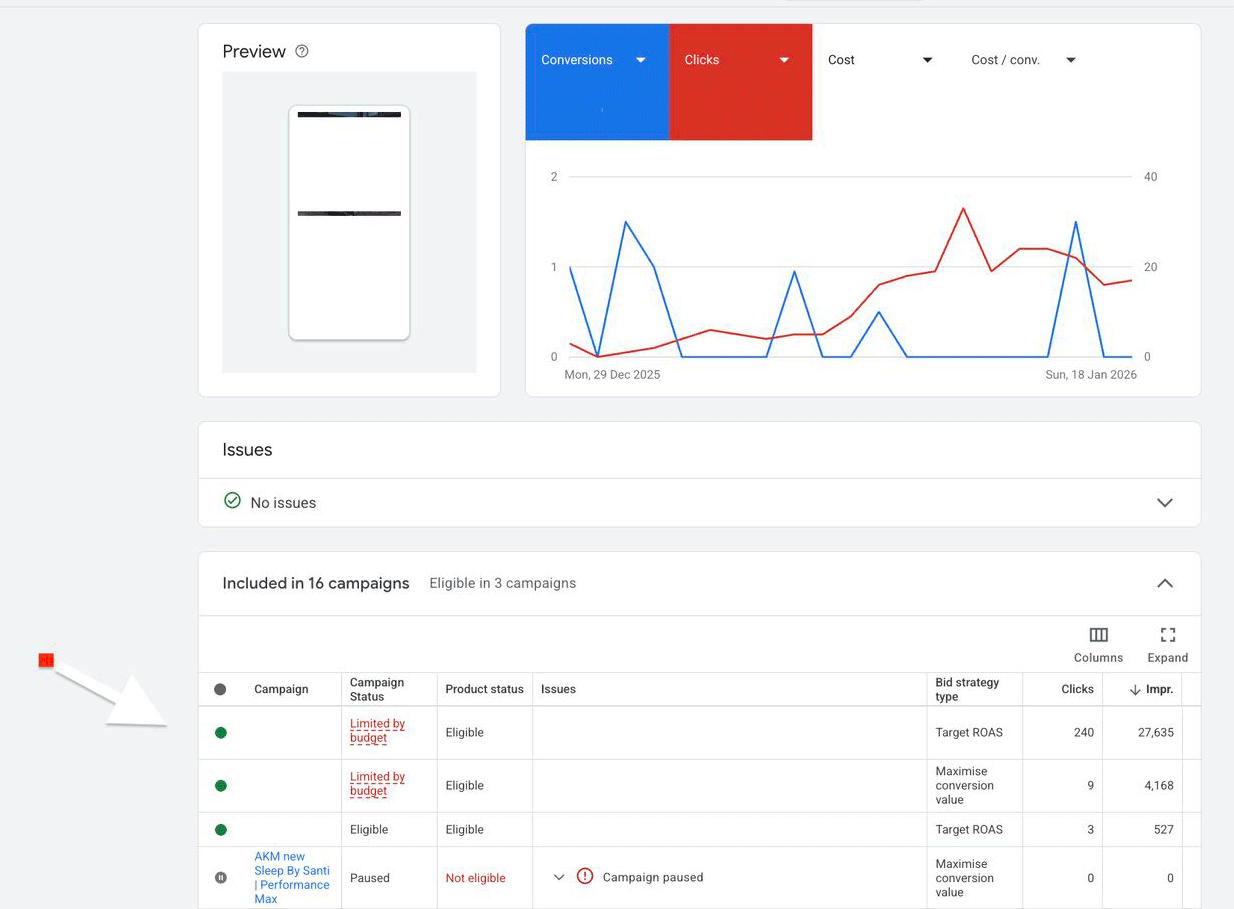
Task: Click the Preview help question mark icon
Action: pyautogui.click(x=302, y=51)
